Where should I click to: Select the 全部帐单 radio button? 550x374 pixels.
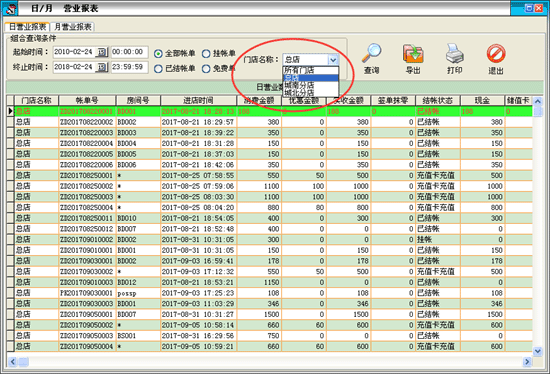(x=158, y=54)
